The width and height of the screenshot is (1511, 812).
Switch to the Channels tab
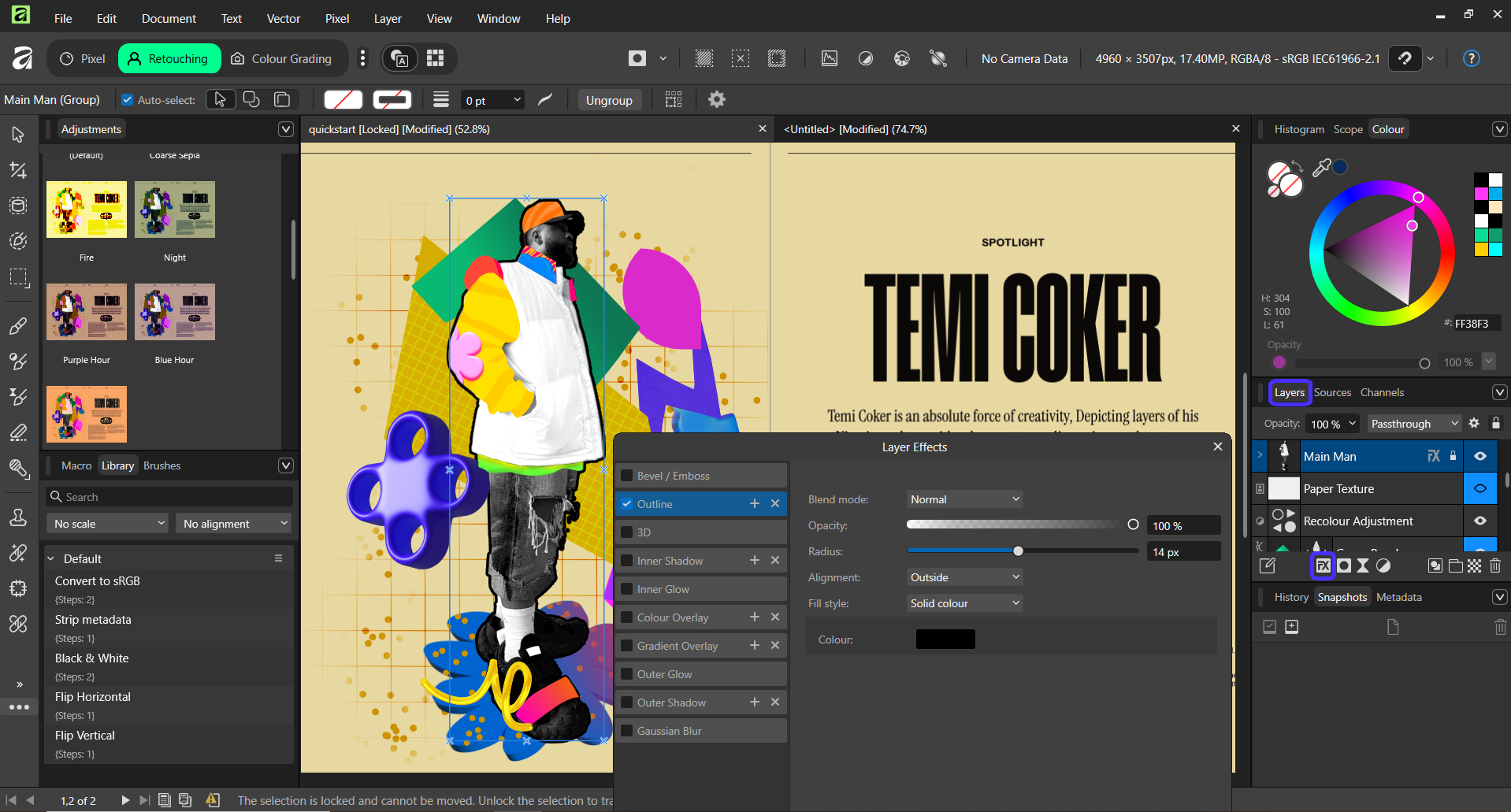coord(1382,392)
